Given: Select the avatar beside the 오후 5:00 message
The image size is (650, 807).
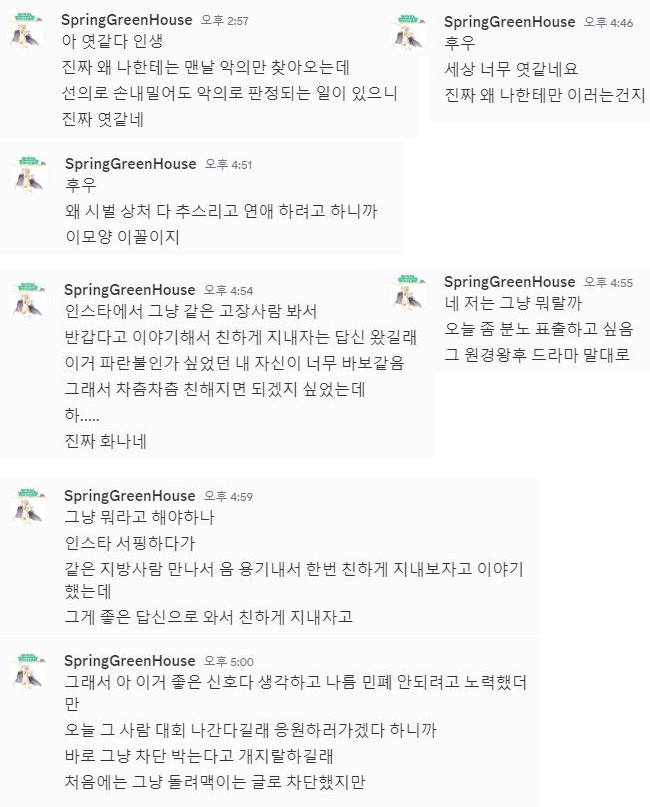Looking at the screenshot, I should (28, 672).
